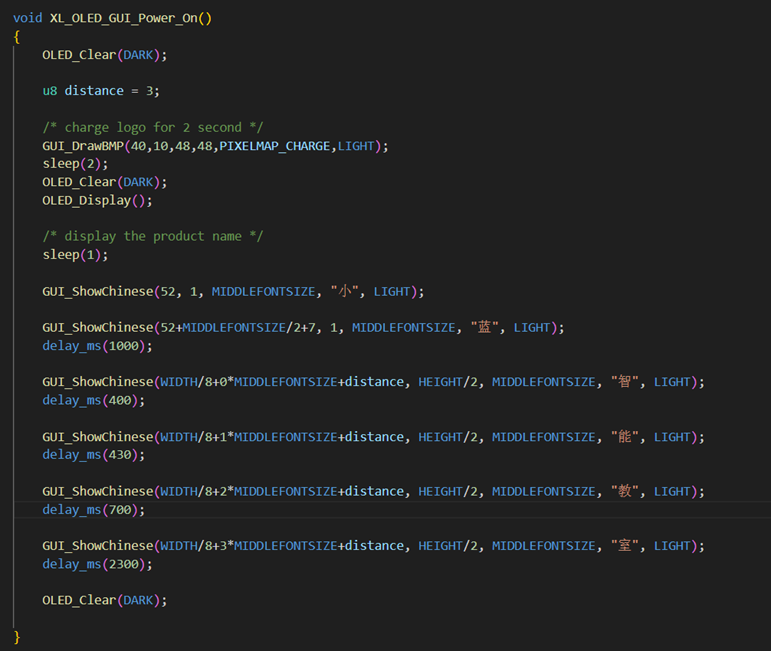
Task: Click the closing yellow brace of the function
Action: coord(17,637)
